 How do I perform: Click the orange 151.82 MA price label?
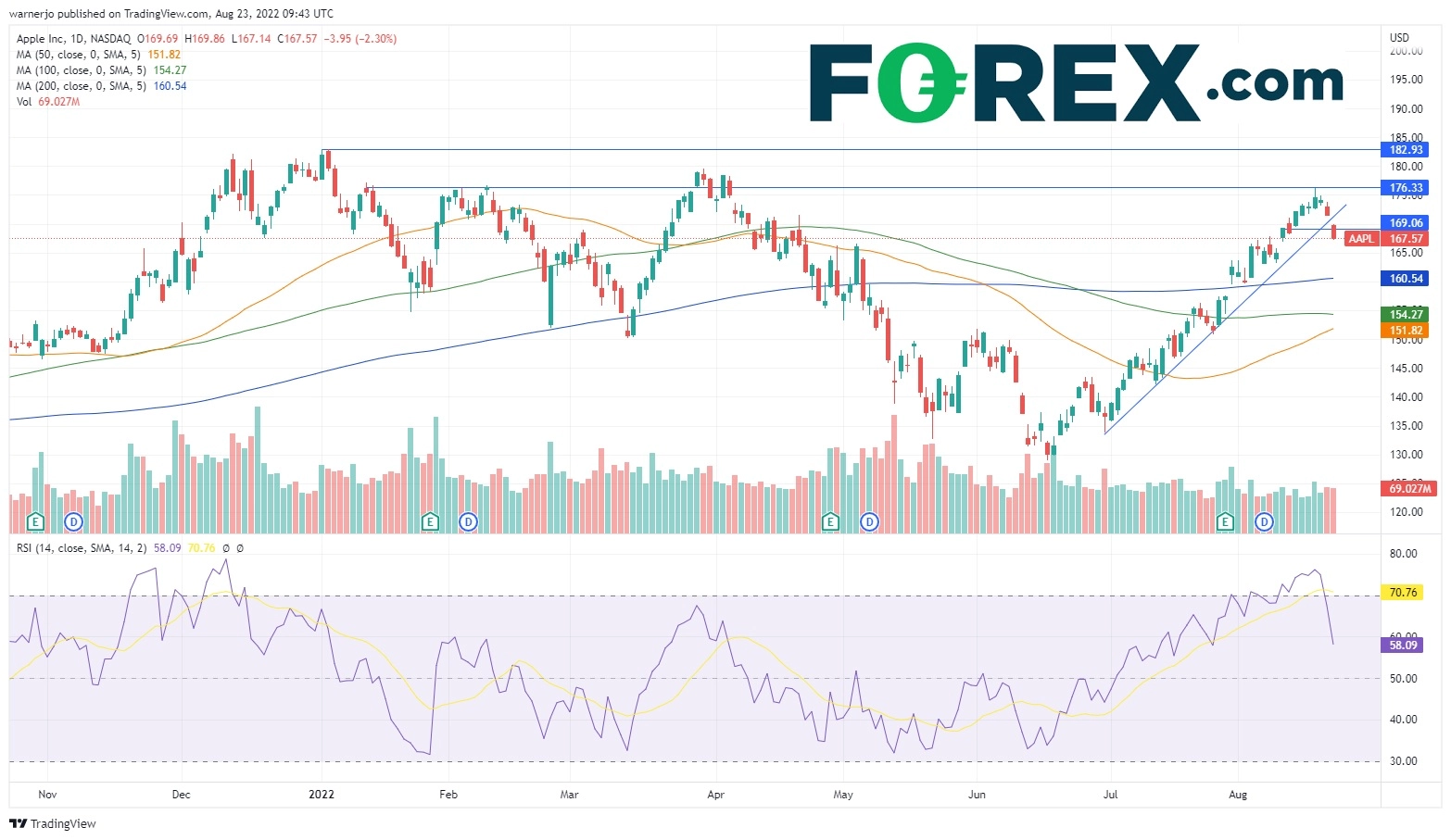[1405, 331]
